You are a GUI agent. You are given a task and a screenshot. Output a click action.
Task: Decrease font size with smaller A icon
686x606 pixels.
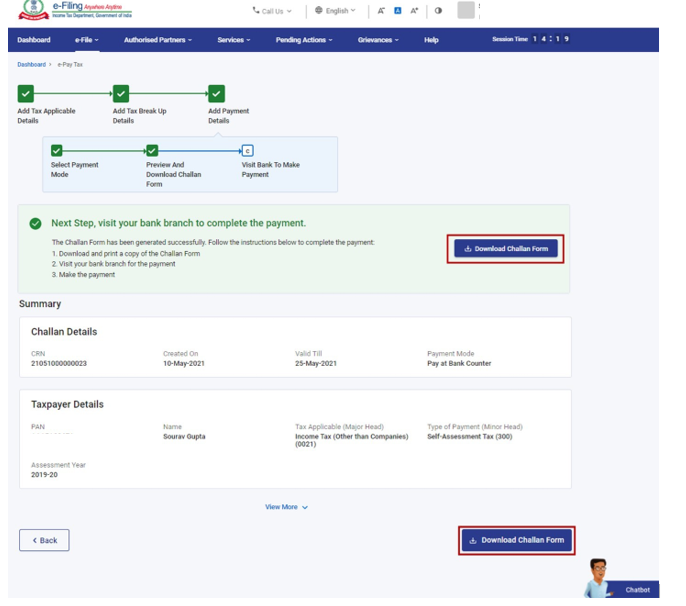(381, 11)
